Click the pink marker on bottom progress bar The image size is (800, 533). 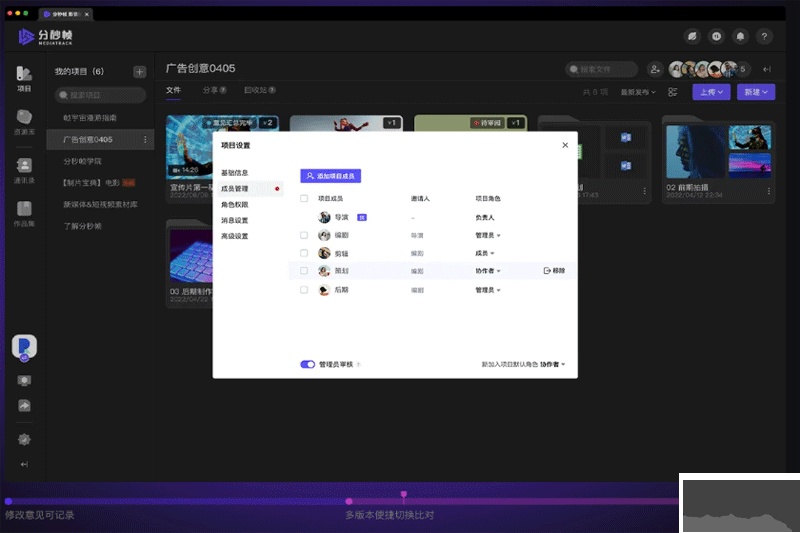point(404,494)
